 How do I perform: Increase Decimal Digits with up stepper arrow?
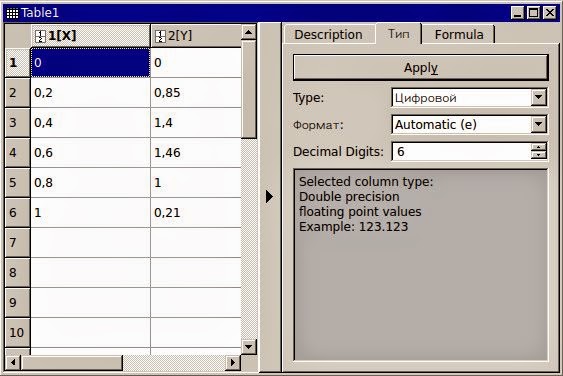539,147
